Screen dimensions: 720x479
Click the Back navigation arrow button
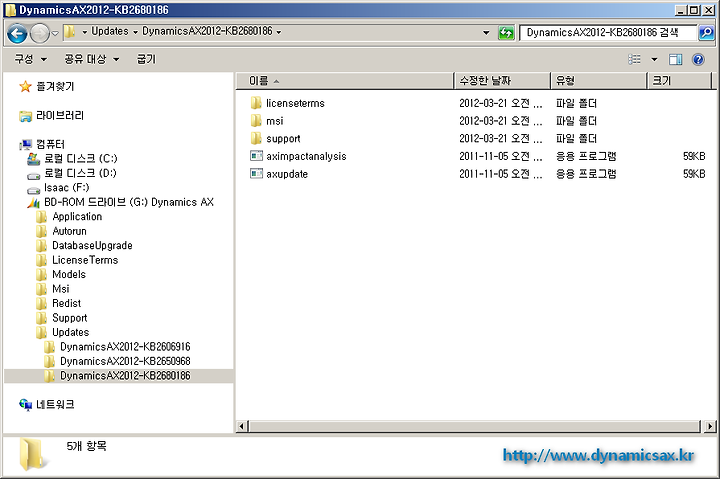(17, 33)
